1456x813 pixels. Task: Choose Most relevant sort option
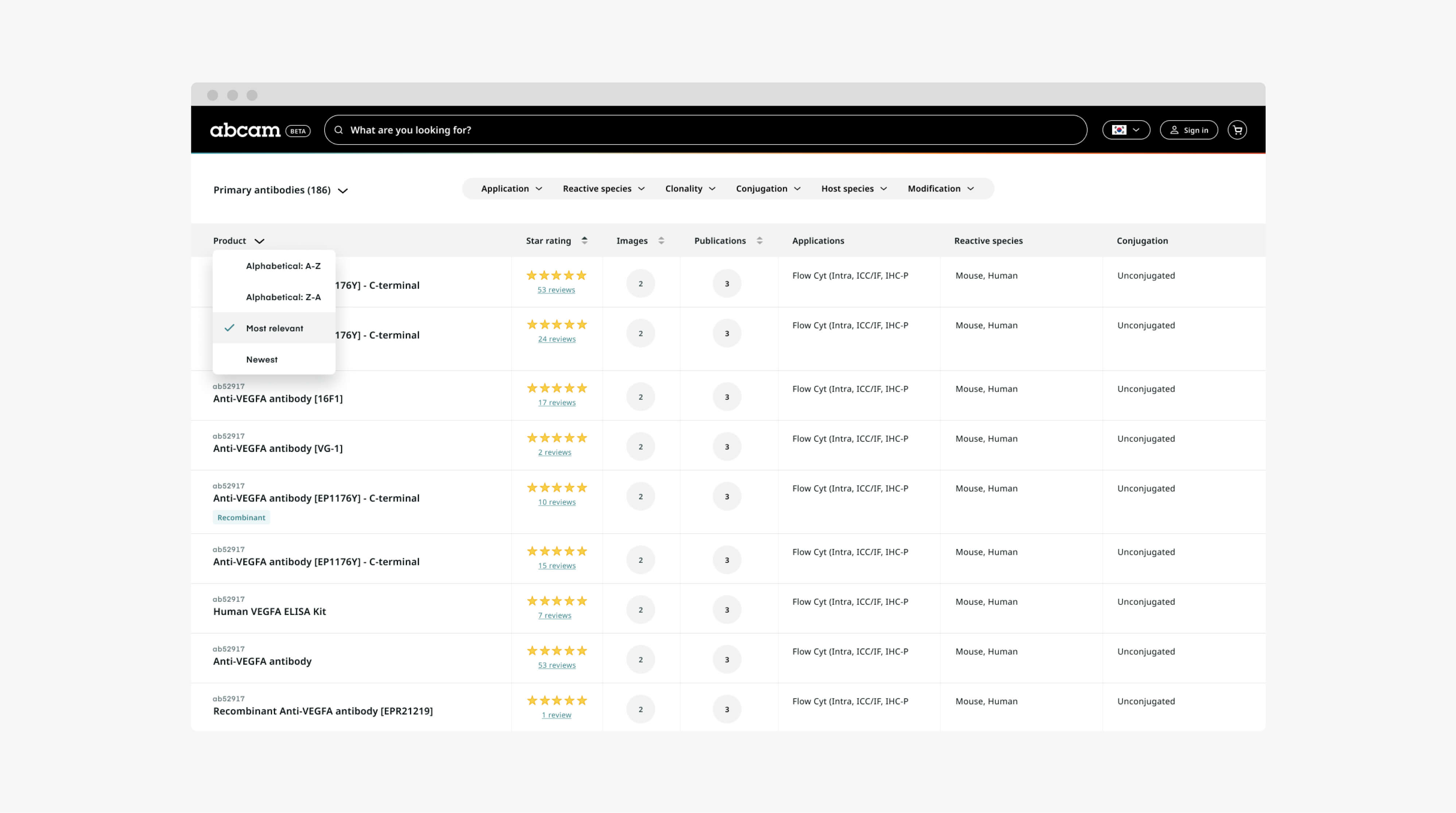tap(274, 328)
